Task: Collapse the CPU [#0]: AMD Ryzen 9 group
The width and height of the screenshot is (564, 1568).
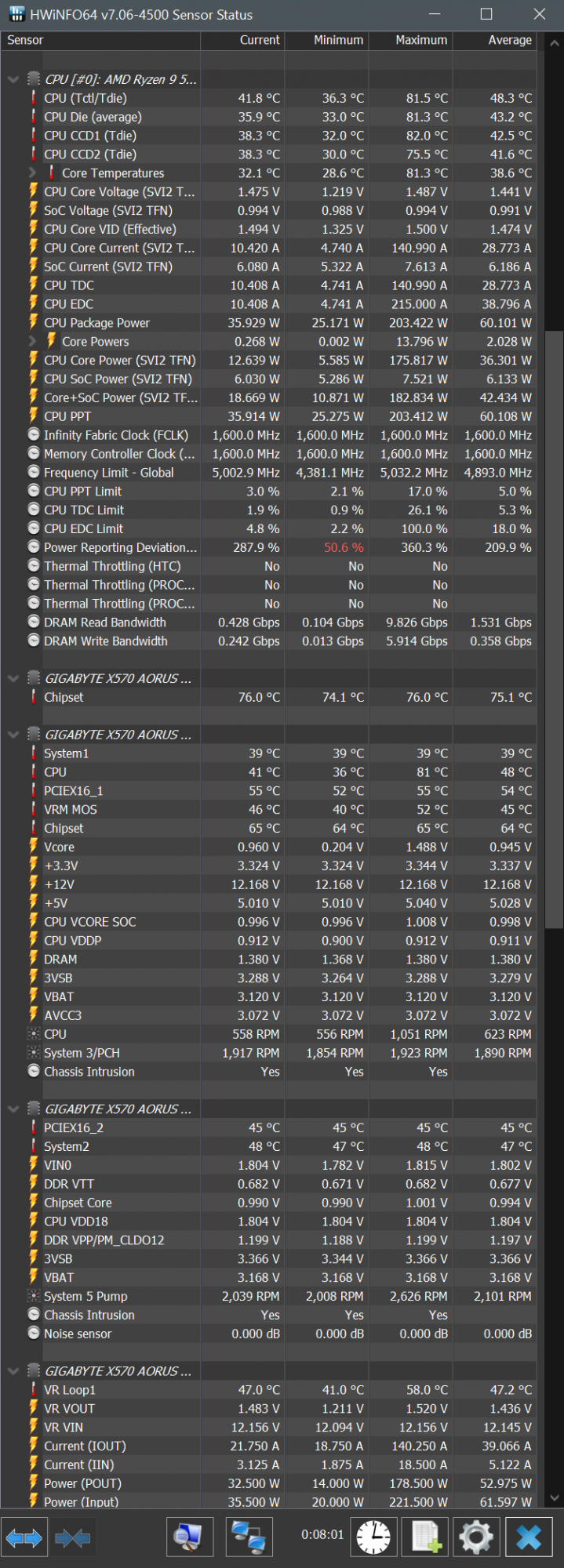Action: tap(13, 79)
